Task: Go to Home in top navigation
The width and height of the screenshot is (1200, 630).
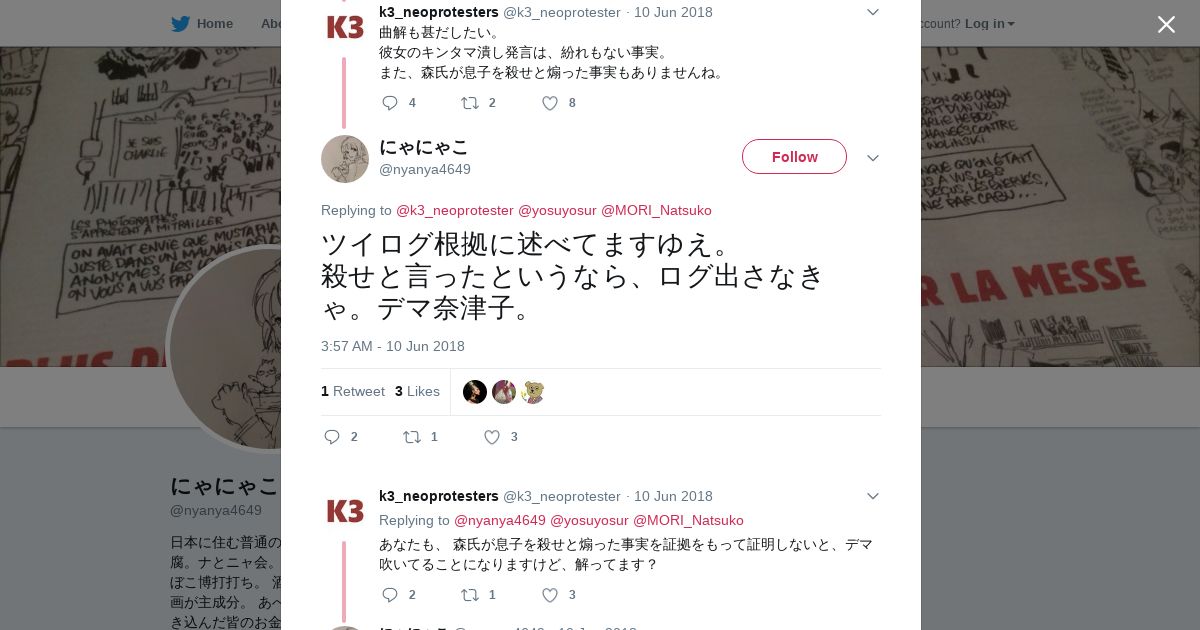Action: [x=214, y=23]
